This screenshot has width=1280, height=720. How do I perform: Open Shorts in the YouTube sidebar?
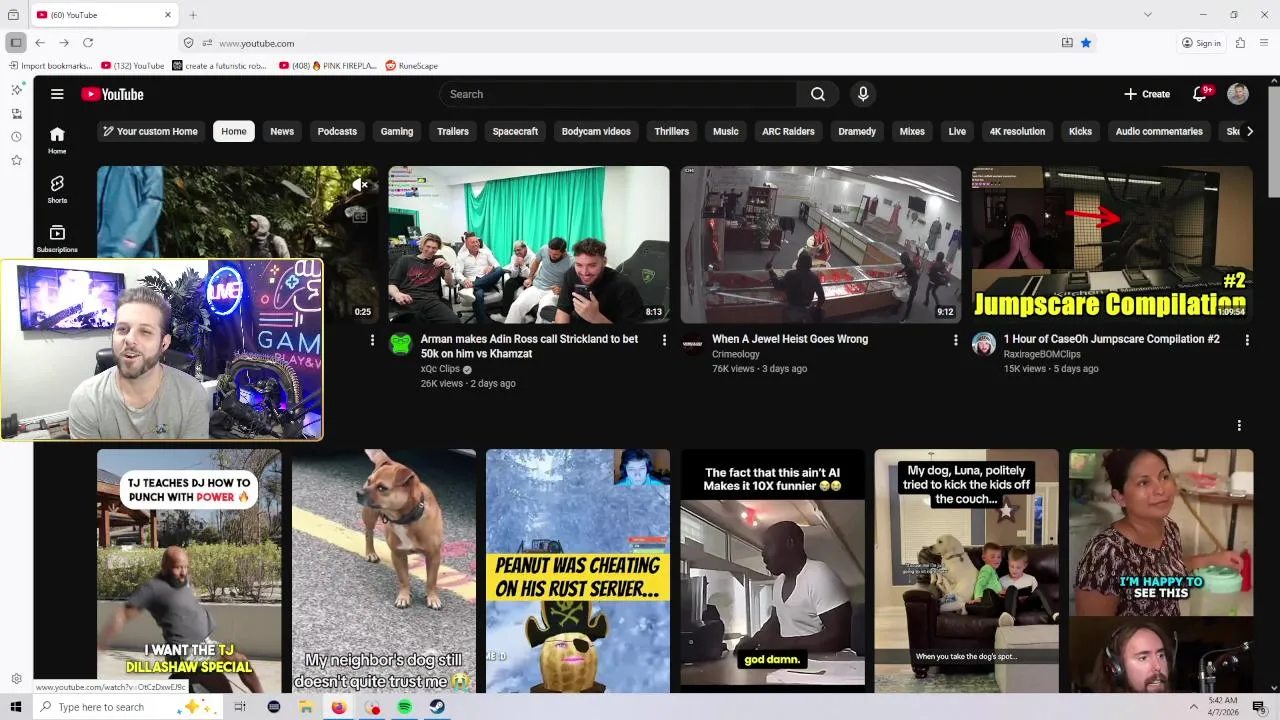point(57,189)
